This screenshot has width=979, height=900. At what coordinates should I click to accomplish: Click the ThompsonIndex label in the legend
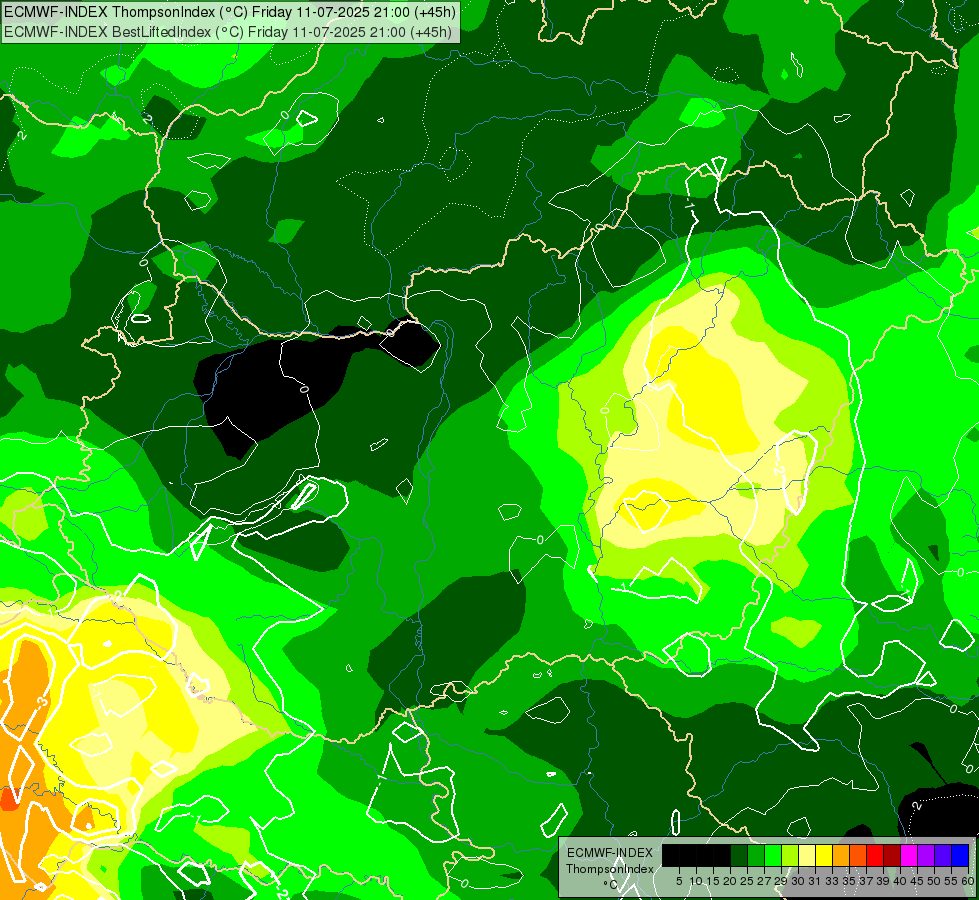[x=610, y=869]
